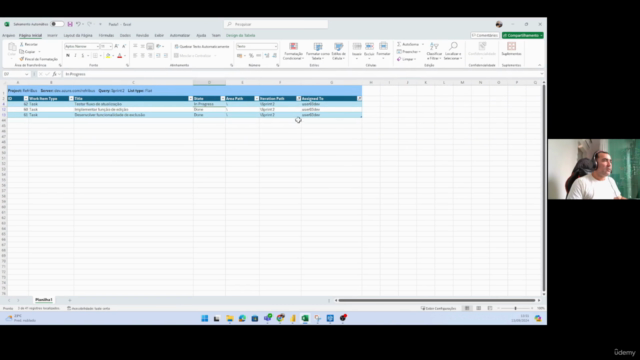Click the zoom slider in status bar
Image resolution: width=640 pixels, height=360 pixels.
coord(515,308)
